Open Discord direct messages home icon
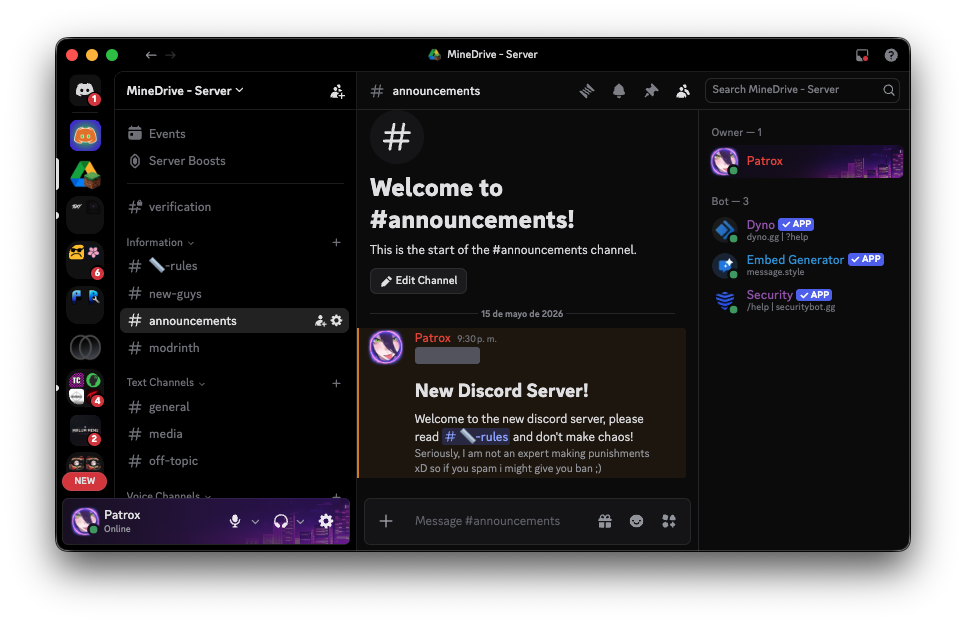Screen dimensions: 966x625 coord(85,91)
